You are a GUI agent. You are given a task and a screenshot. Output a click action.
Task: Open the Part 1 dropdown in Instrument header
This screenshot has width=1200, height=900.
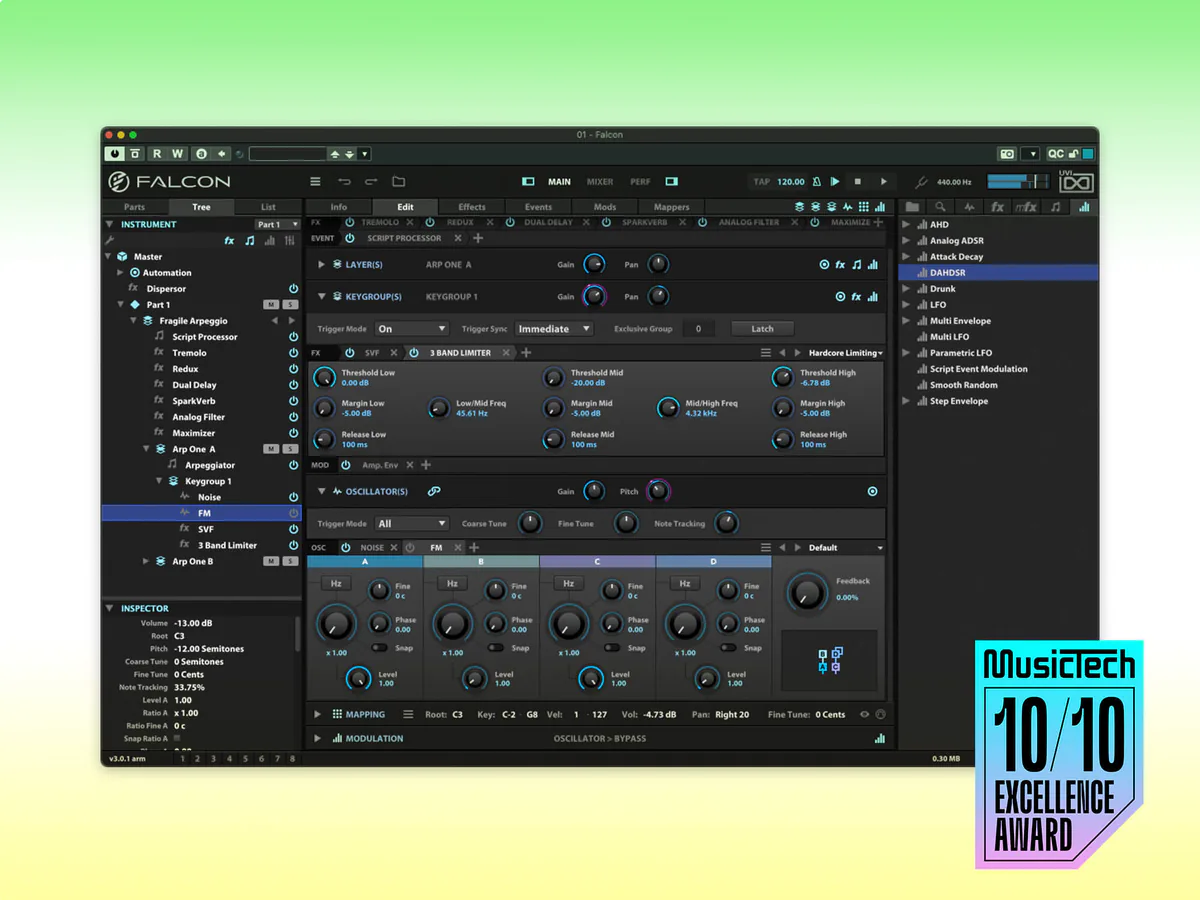pos(277,224)
